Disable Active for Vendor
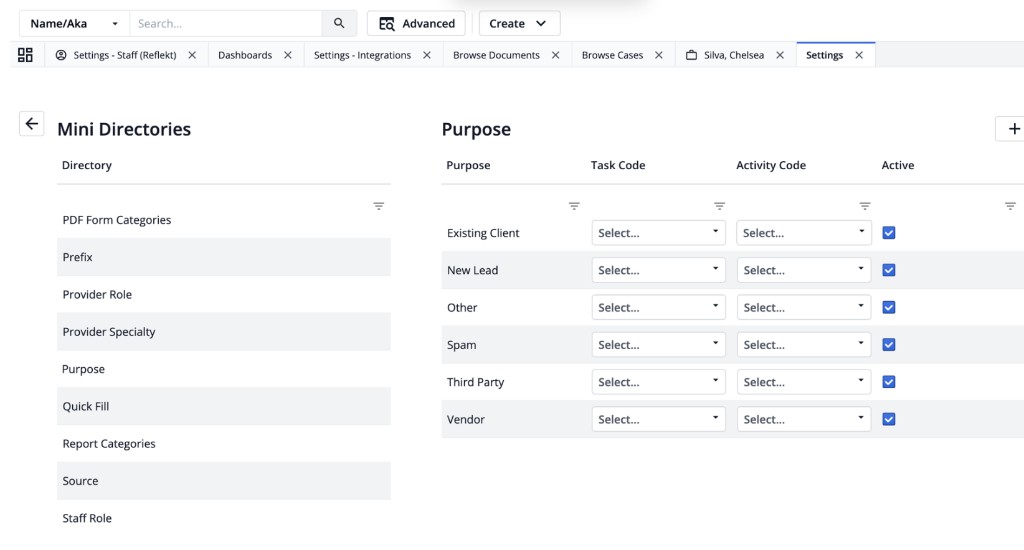 click(x=889, y=419)
